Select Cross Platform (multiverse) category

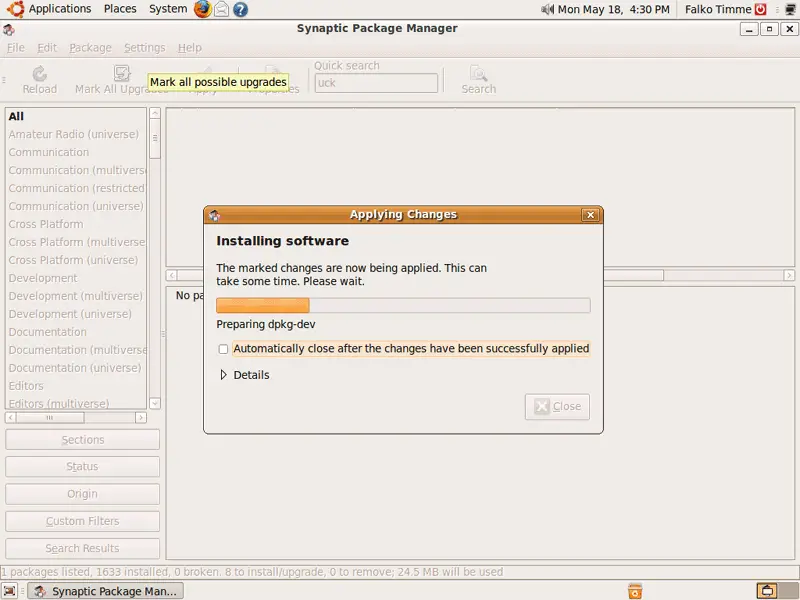(x=76, y=242)
